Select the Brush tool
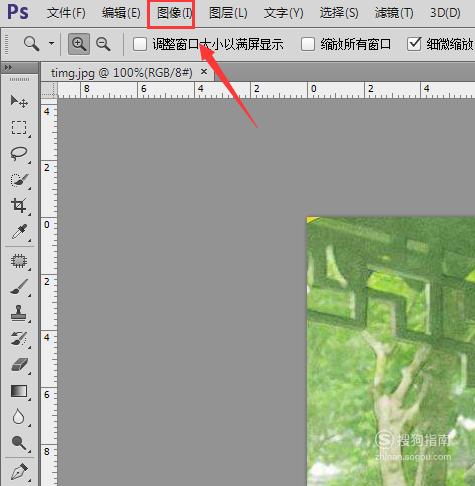Image resolution: width=475 pixels, height=486 pixels. [x=19, y=287]
